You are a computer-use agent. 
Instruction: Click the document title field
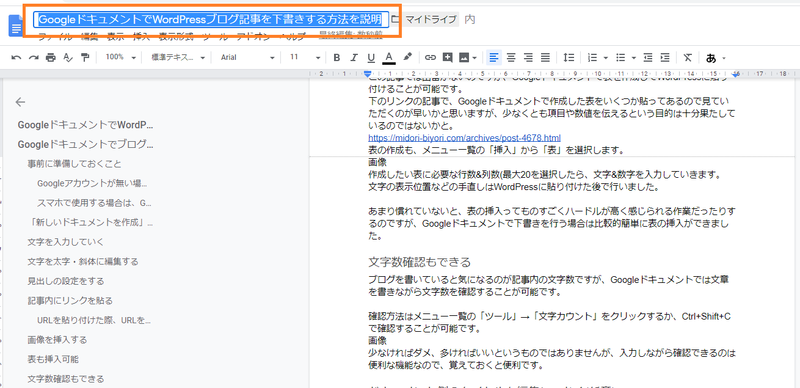(x=211, y=20)
